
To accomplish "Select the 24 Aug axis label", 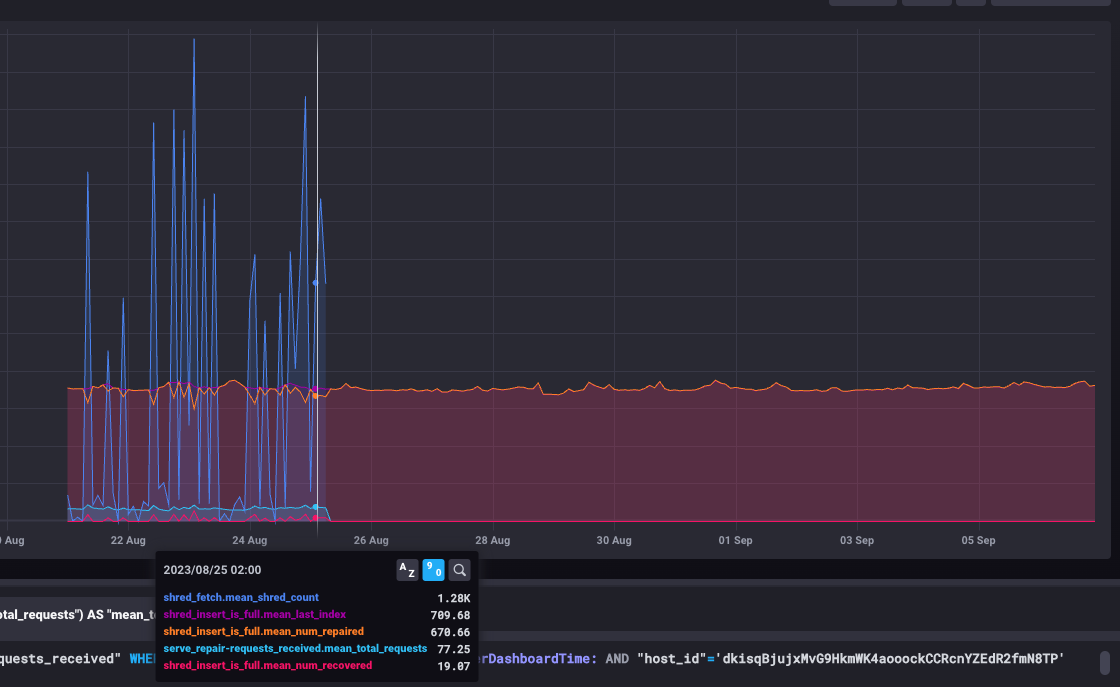I will point(249,540).
